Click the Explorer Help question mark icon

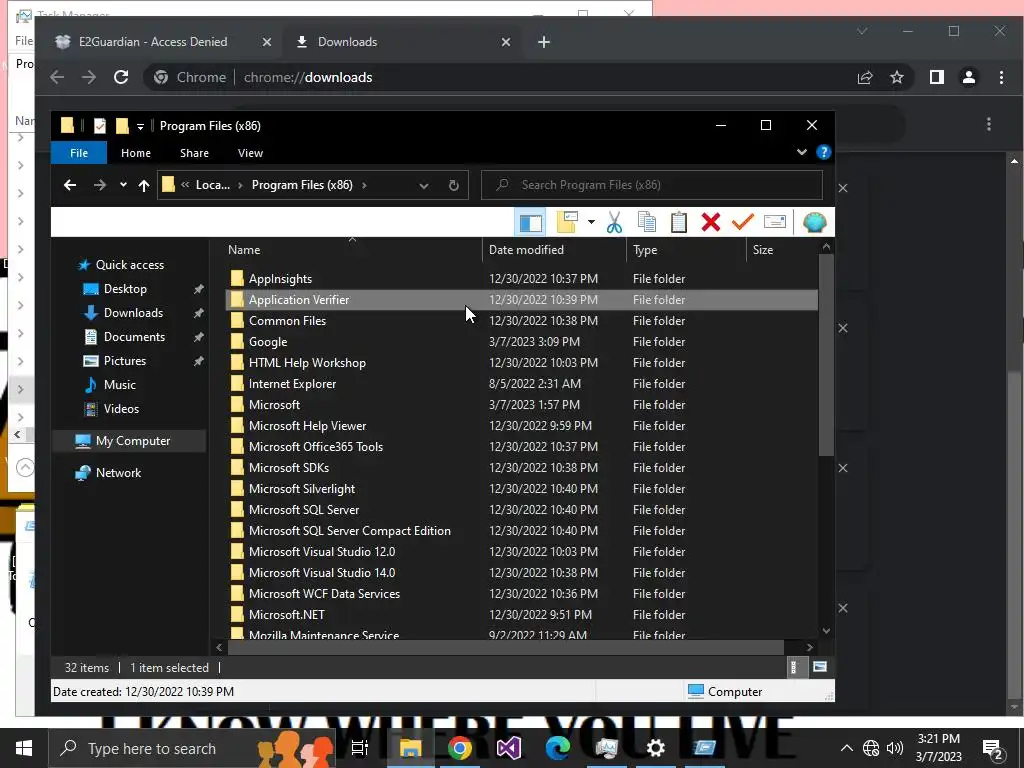click(824, 152)
